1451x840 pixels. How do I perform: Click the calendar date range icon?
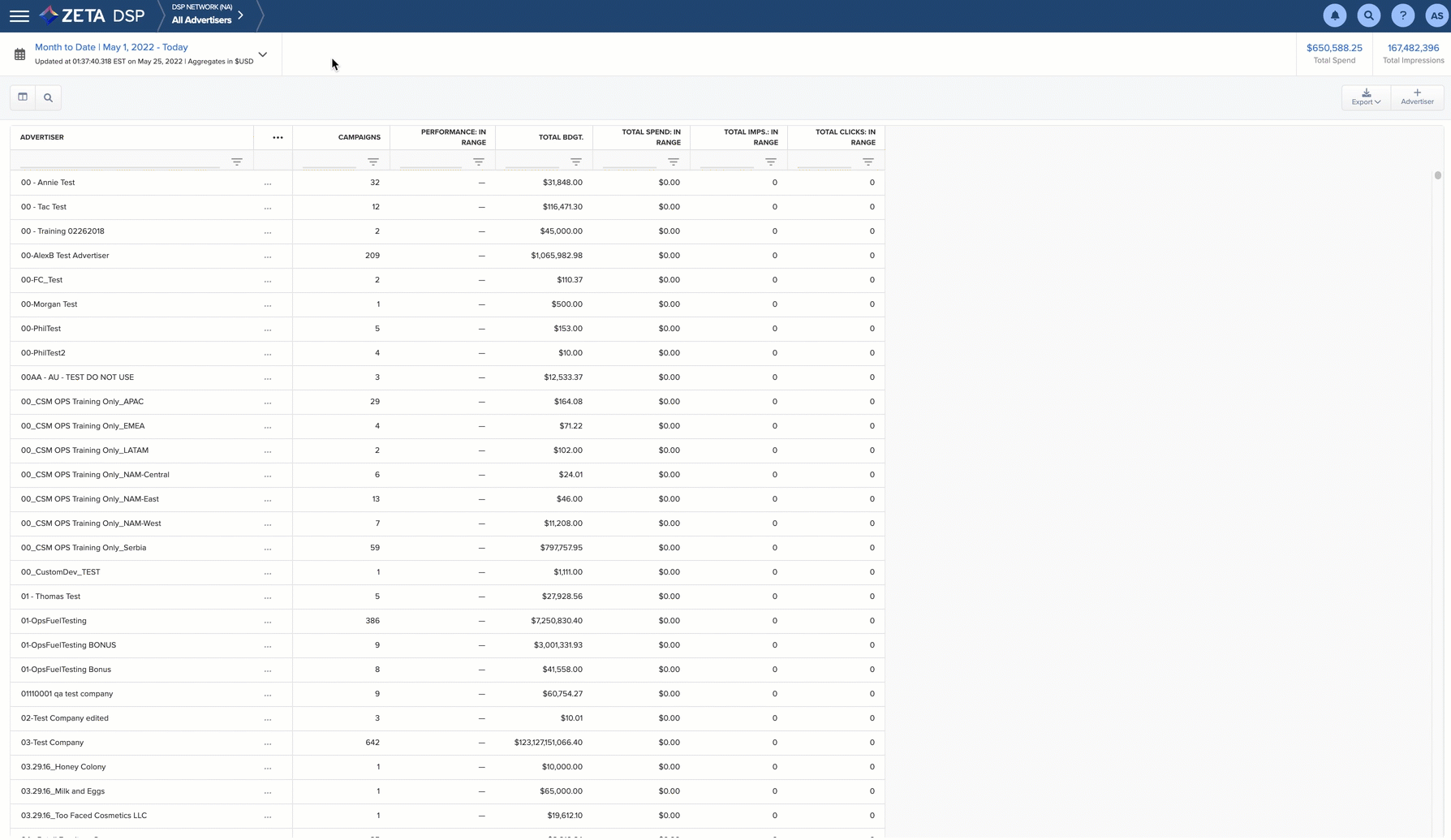click(x=19, y=54)
